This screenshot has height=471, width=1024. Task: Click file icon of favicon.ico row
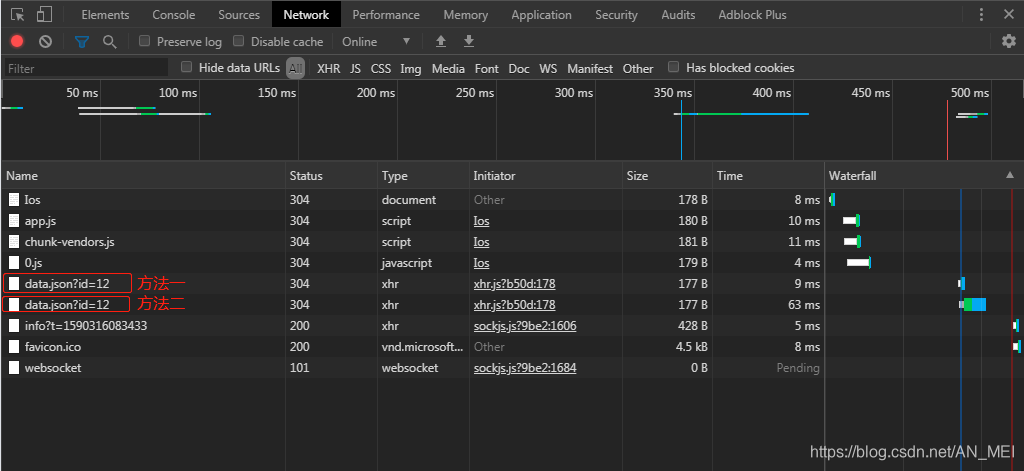point(14,347)
